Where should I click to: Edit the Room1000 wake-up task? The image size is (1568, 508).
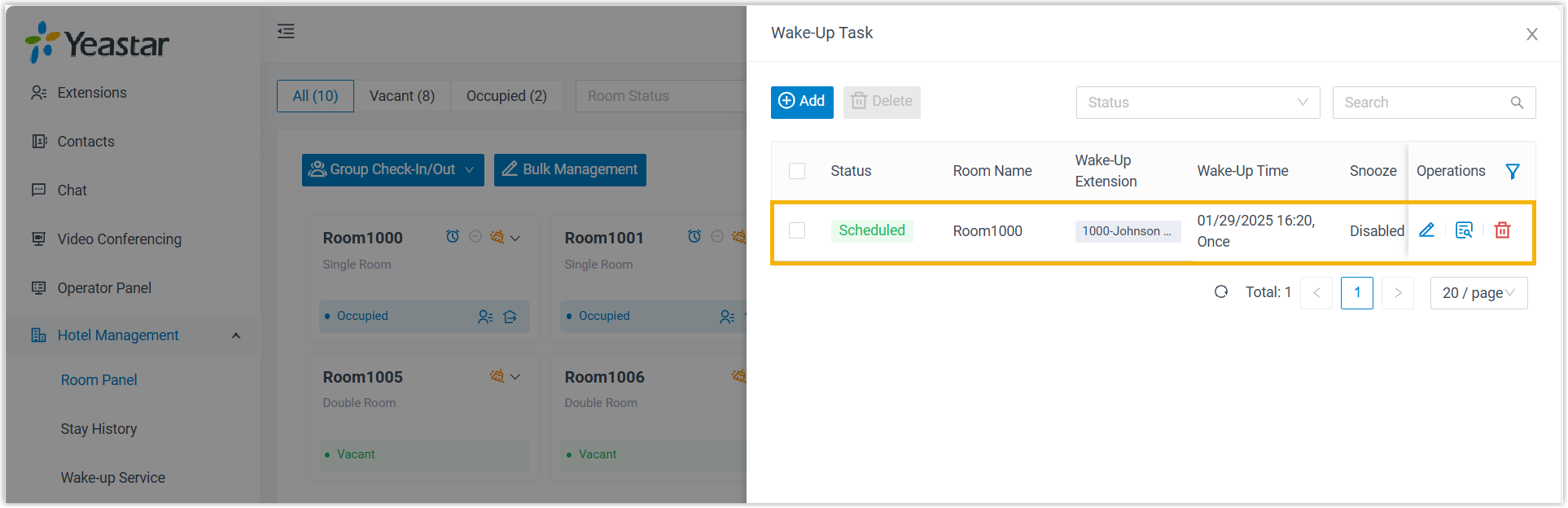tap(1426, 230)
